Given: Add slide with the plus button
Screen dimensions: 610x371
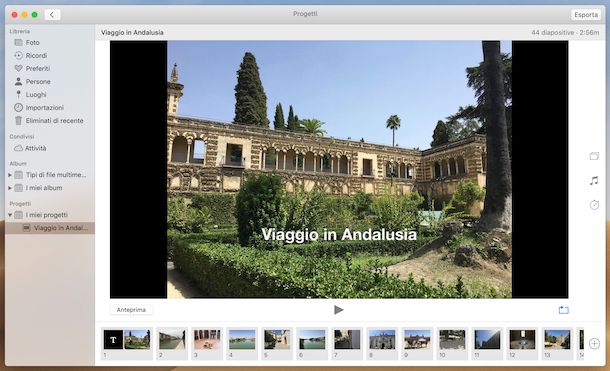Looking at the screenshot, I should 594,344.
